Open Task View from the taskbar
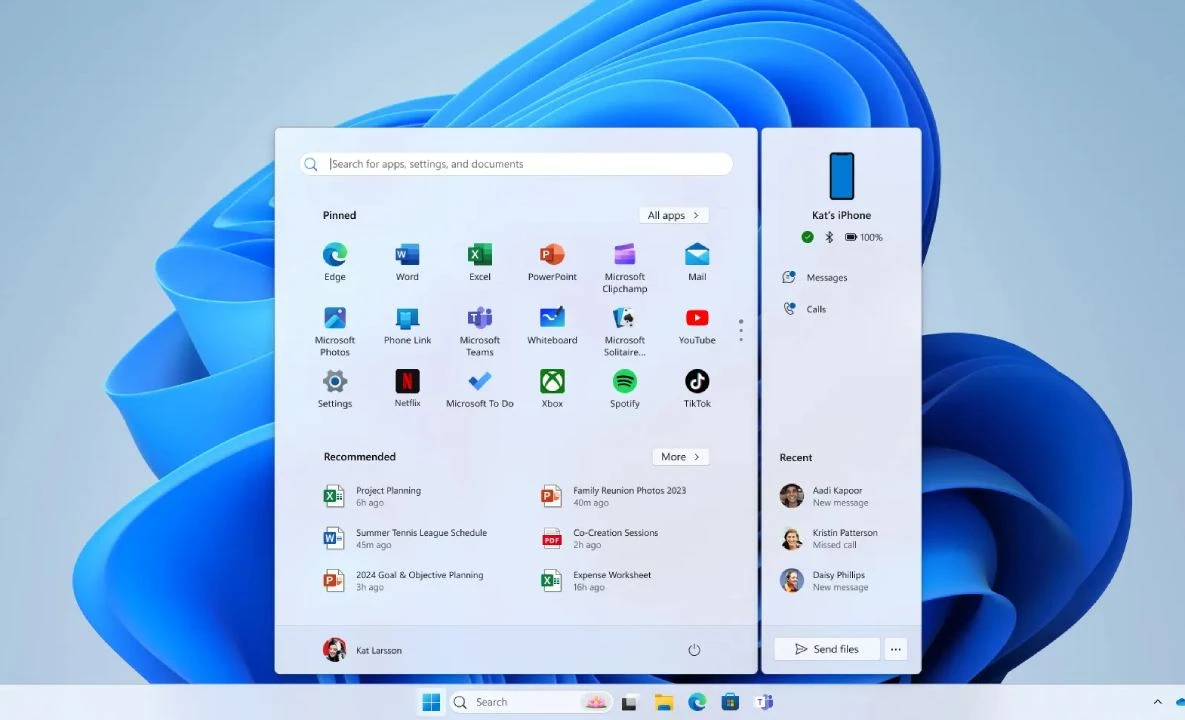This screenshot has height=720, width=1185. point(629,703)
